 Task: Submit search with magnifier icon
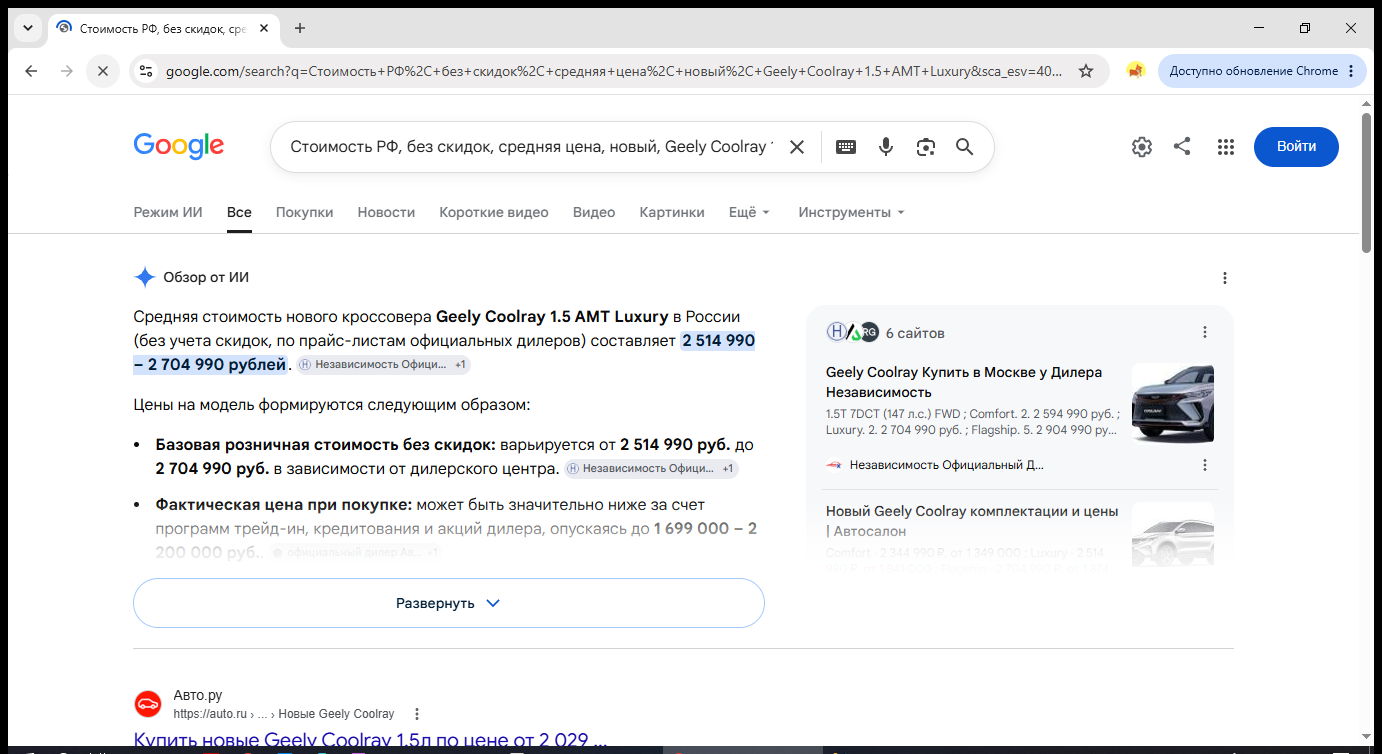tap(965, 147)
